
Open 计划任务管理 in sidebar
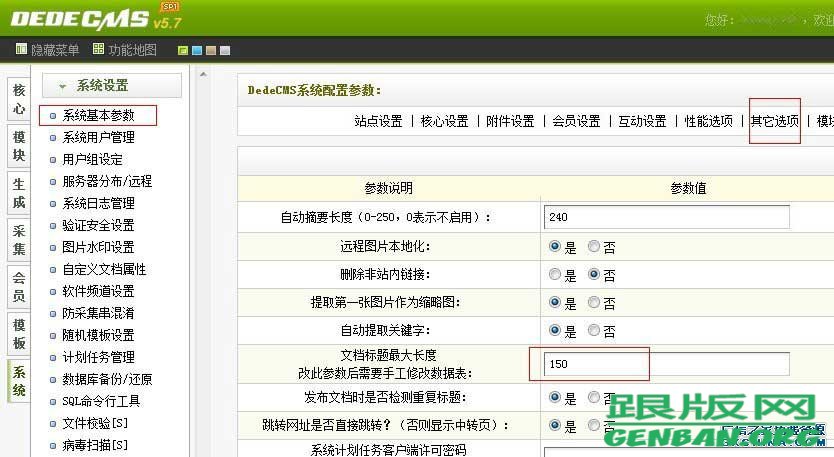pos(98,357)
